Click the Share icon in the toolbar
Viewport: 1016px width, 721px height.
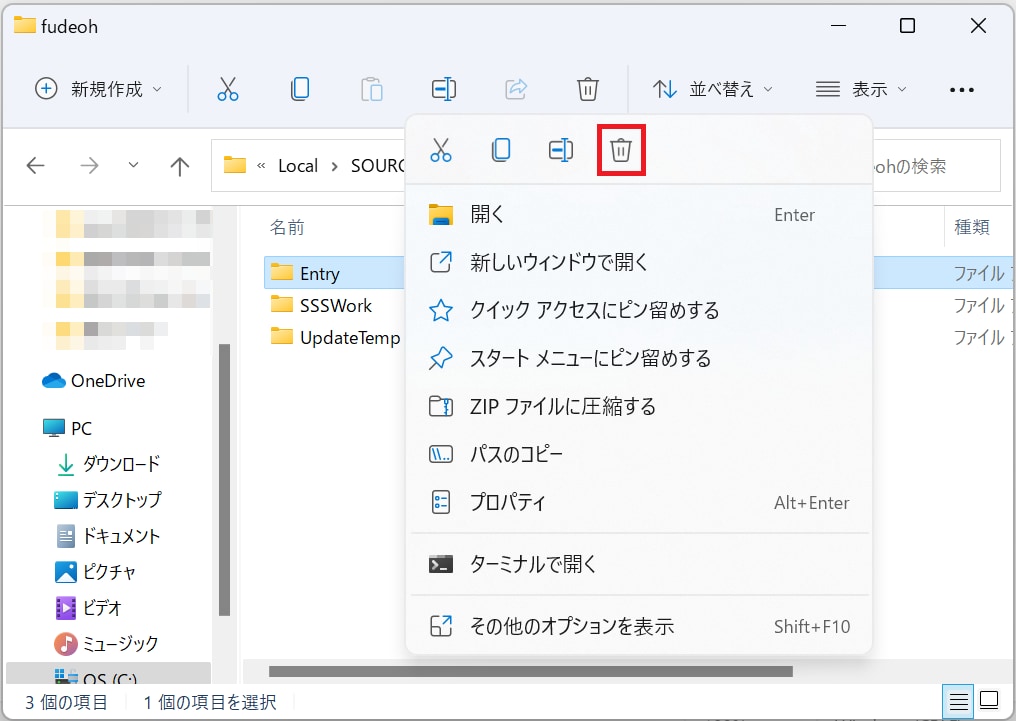click(x=516, y=89)
